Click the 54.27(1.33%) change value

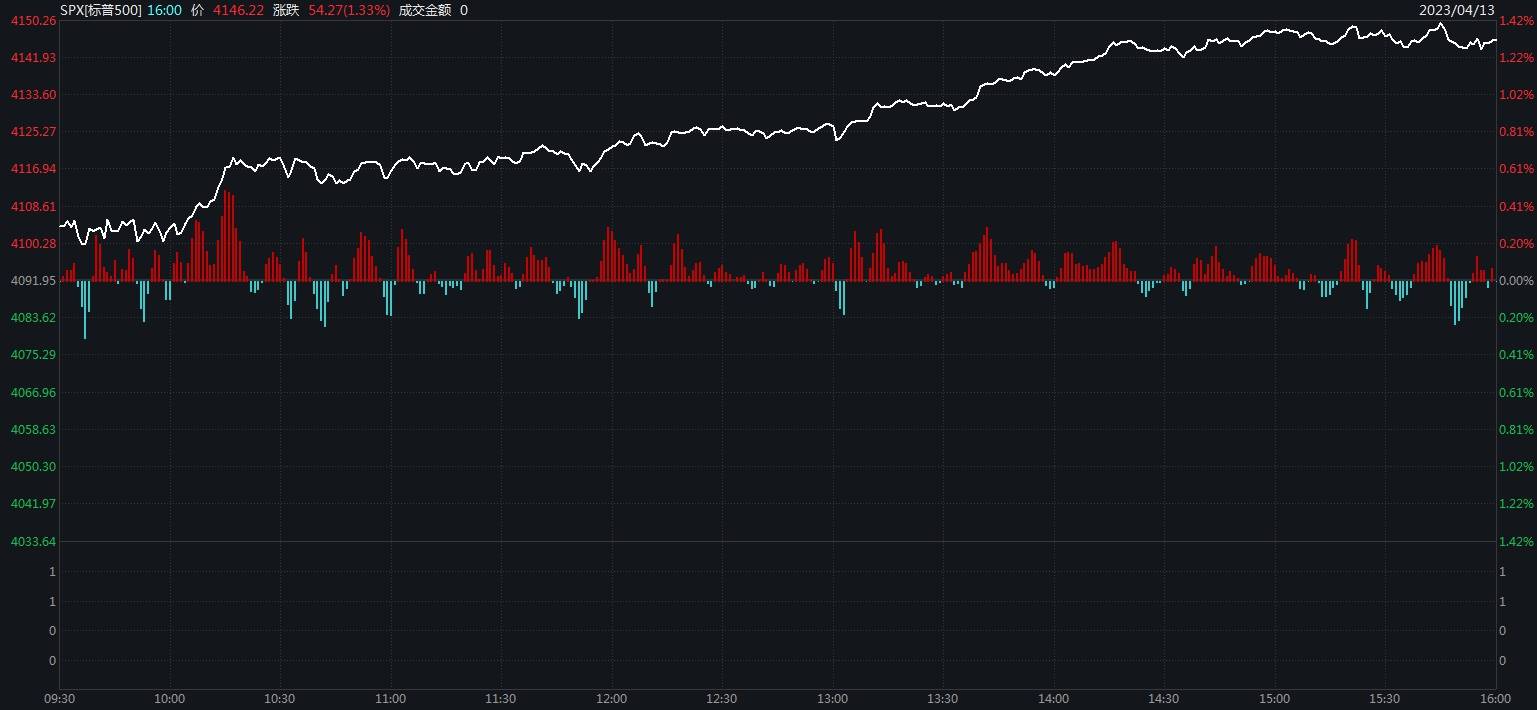[x=349, y=10]
